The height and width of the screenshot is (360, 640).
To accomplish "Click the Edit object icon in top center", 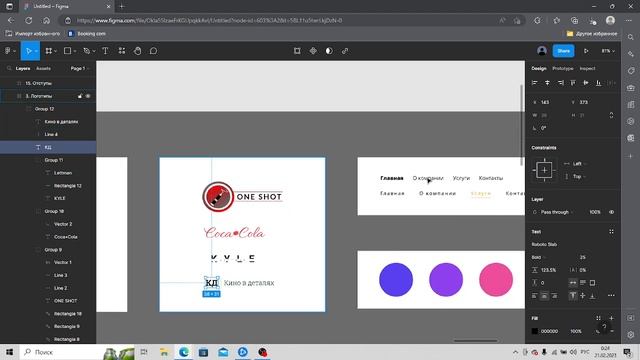I will click(297, 51).
